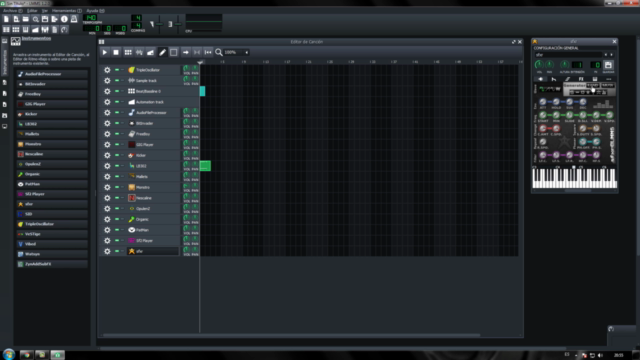Go to next preset arrow in sfxr window
The height and width of the screenshot is (360, 640).
[611, 55]
